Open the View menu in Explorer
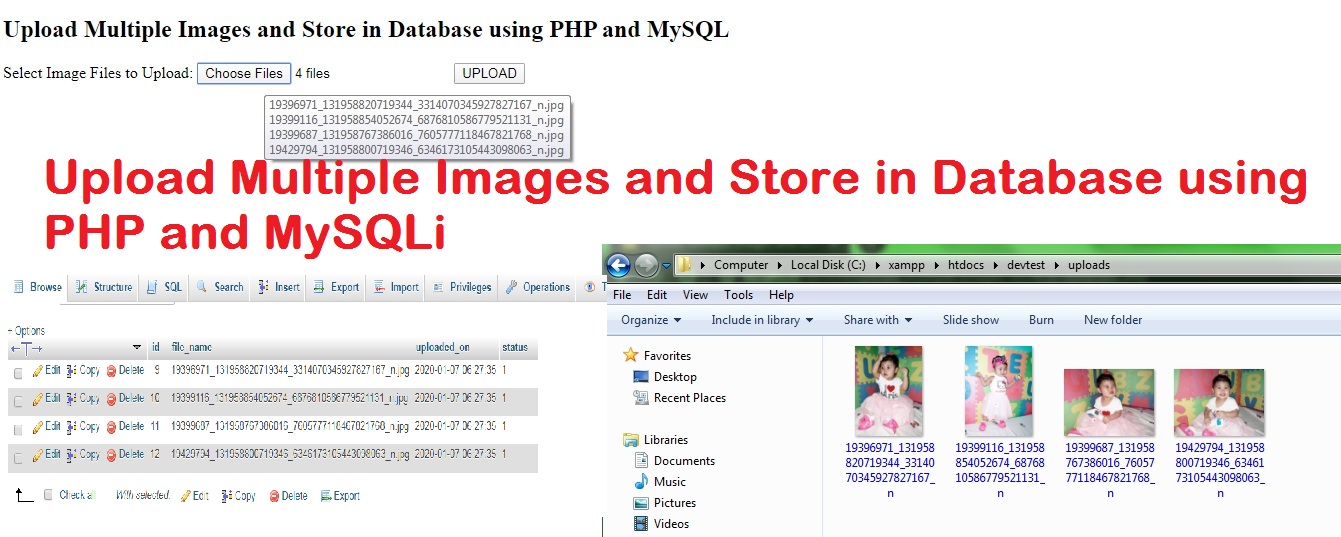 695,295
